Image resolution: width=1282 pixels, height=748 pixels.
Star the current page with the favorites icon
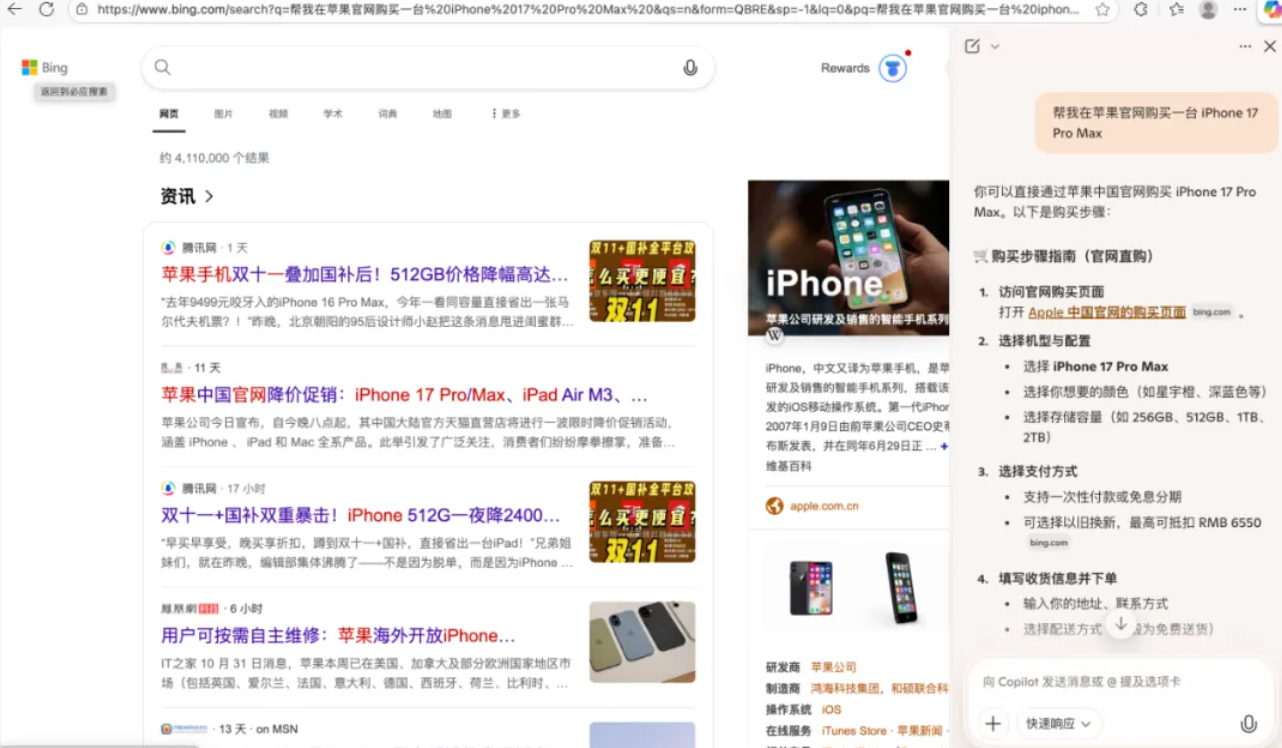[1103, 11]
